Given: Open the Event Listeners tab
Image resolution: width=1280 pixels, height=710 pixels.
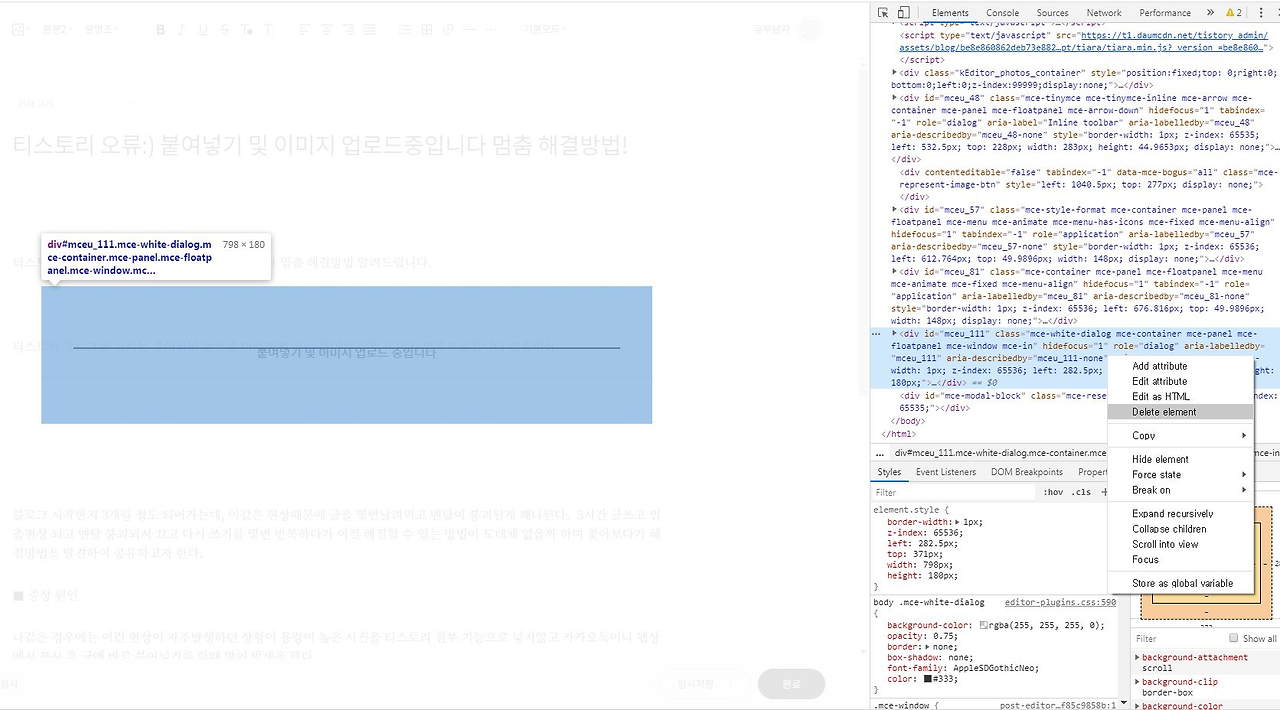Looking at the screenshot, I should click(x=946, y=472).
